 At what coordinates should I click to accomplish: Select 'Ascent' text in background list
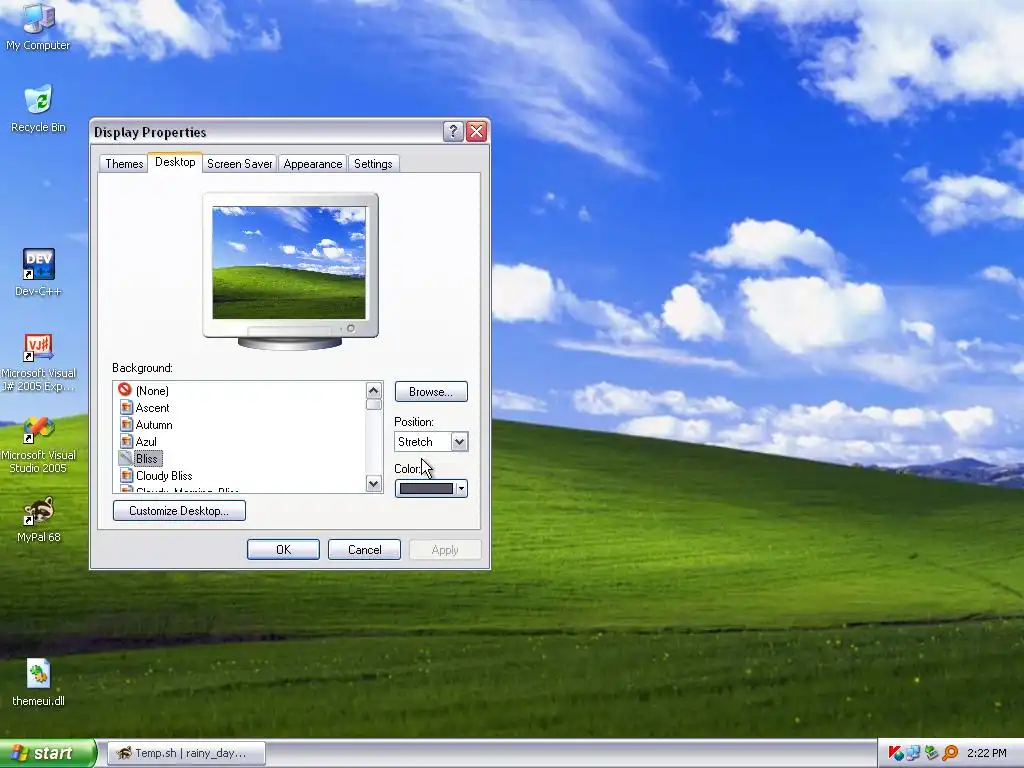click(152, 408)
